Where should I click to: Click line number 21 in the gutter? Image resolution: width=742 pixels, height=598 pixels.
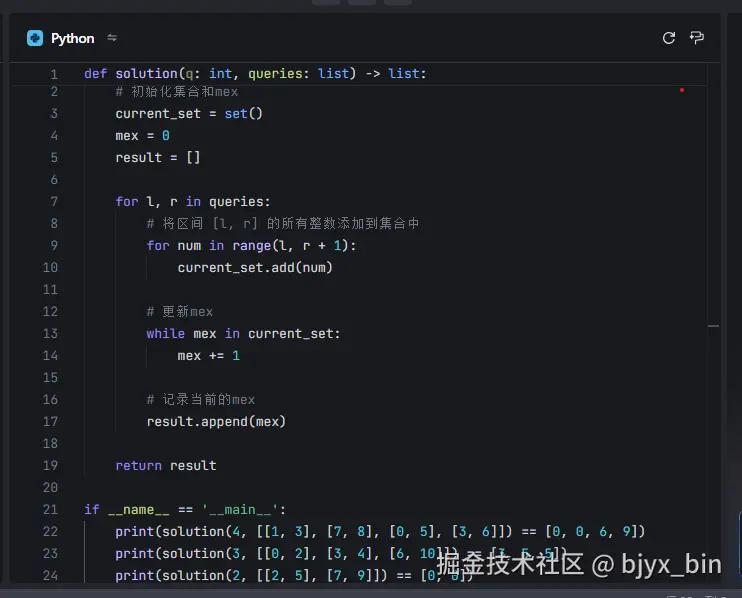50,510
